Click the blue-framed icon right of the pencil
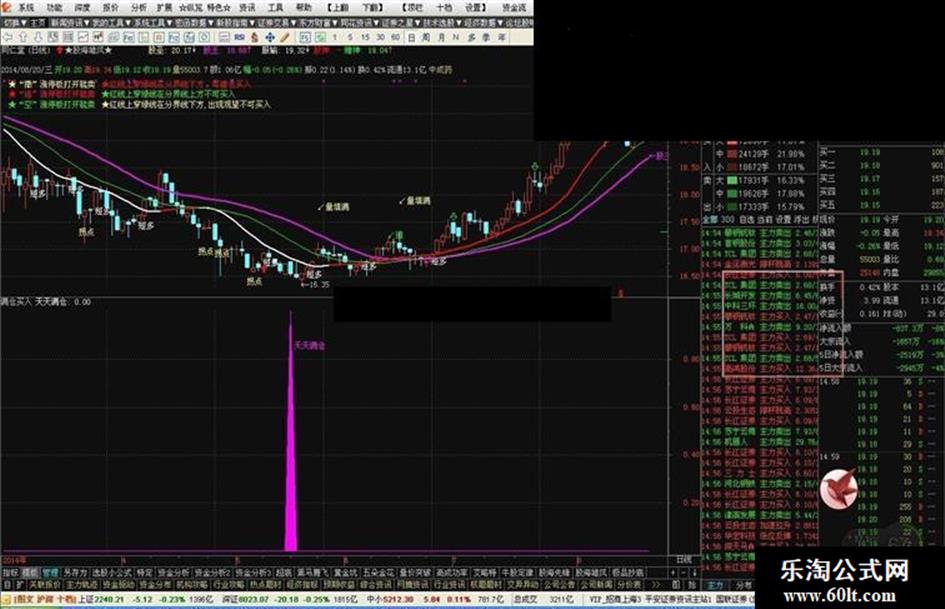The height and width of the screenshot is (609, 945). point(304,37)
